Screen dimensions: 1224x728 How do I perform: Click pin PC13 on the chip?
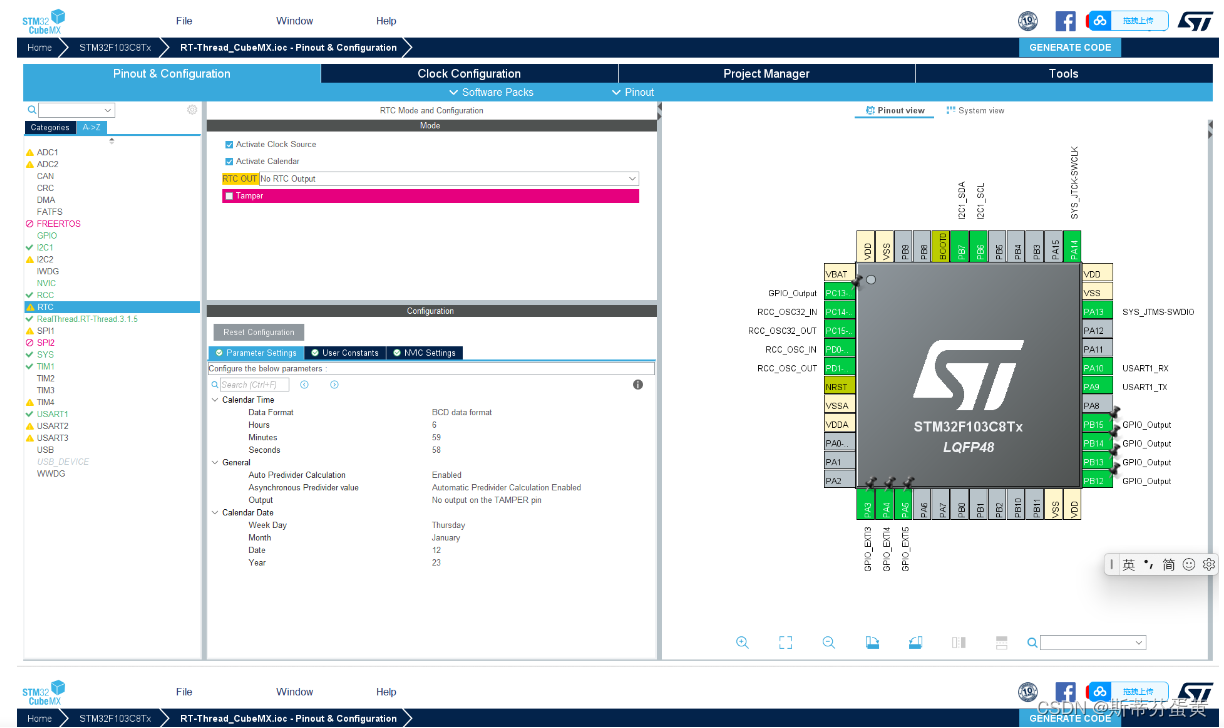[838, 293]
